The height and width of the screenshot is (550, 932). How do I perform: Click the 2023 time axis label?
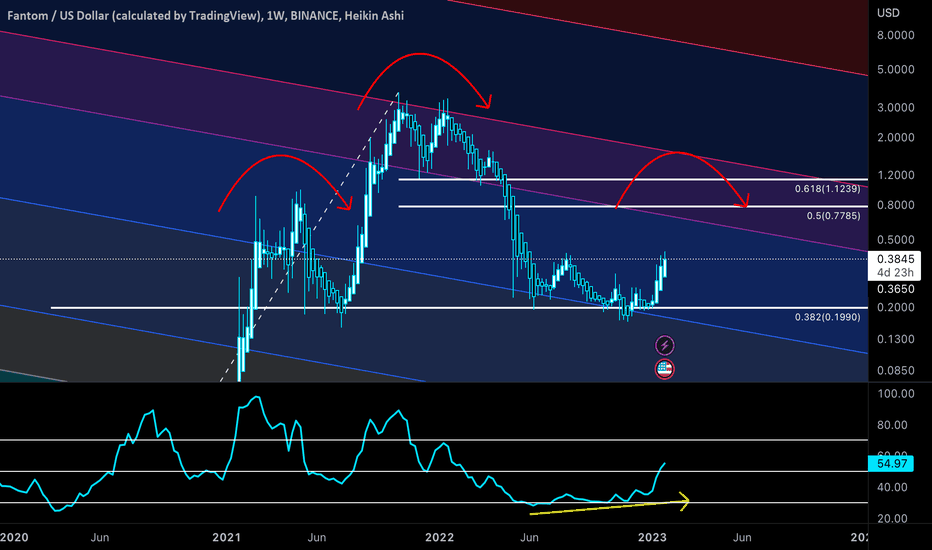click(x=652, y=538)
